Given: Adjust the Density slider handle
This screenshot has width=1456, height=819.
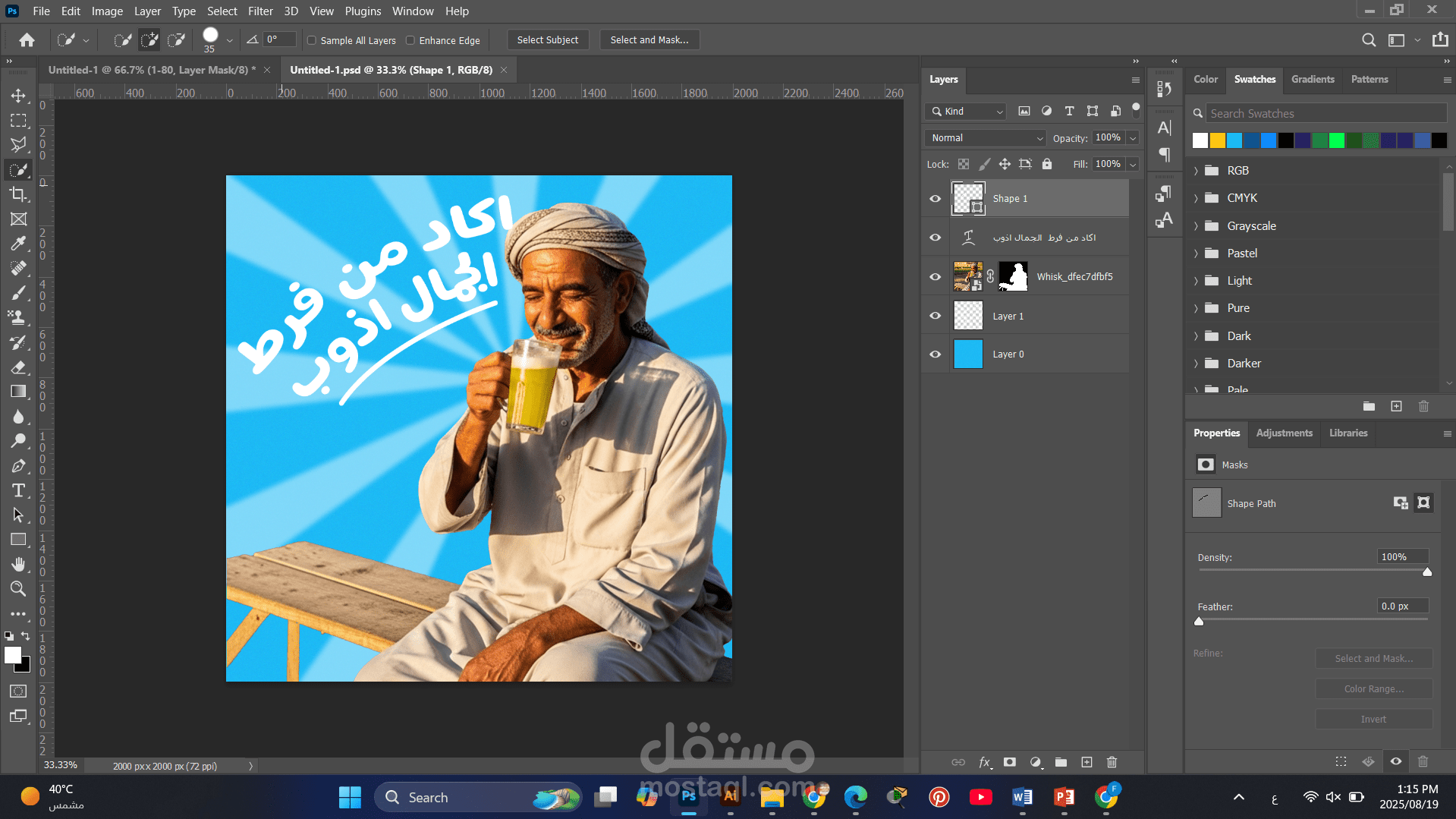Looking at the screenshot, I should (1427, 572).
